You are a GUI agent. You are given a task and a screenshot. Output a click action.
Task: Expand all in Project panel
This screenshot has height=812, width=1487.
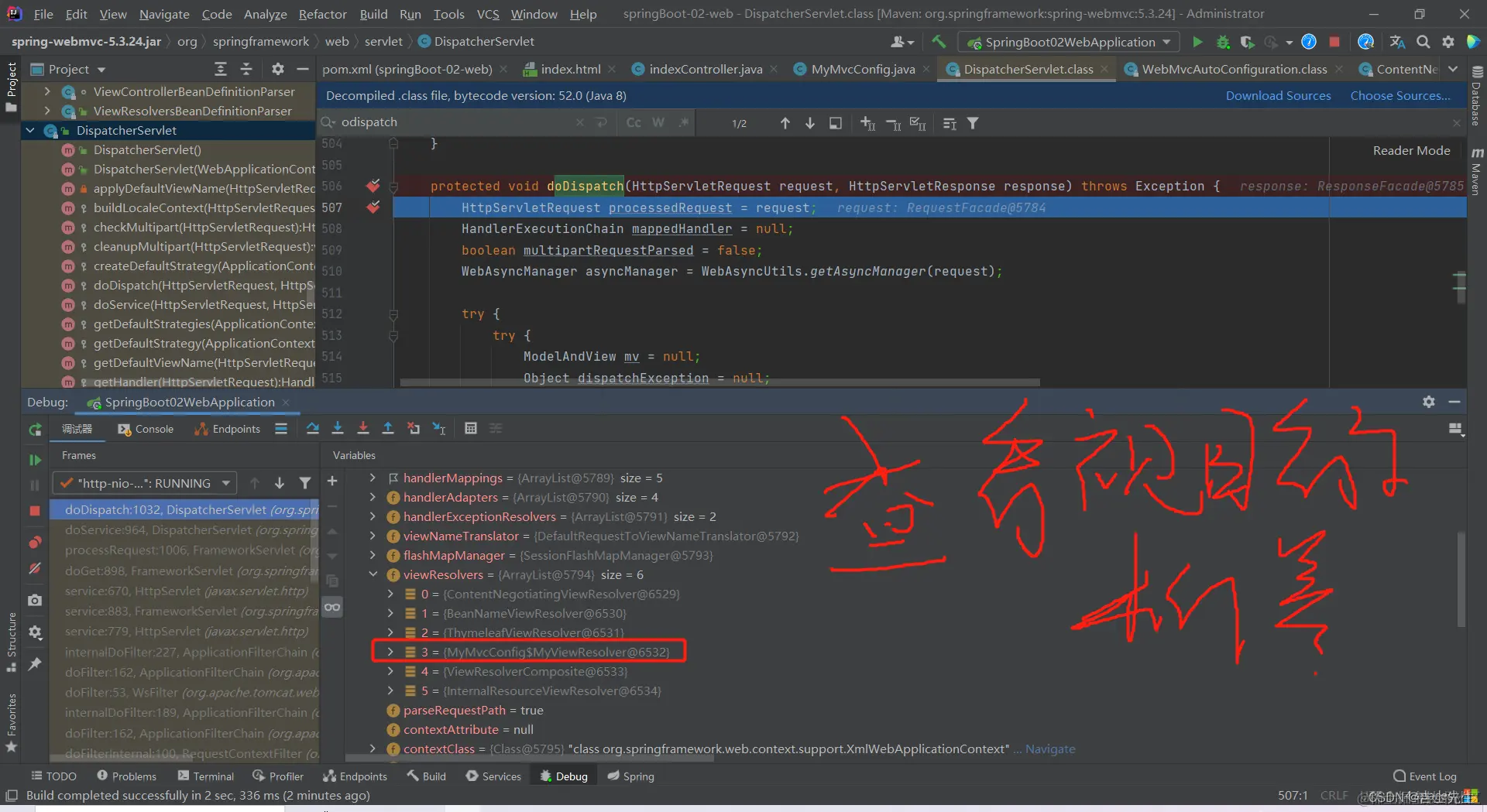[x=221, y=70]
